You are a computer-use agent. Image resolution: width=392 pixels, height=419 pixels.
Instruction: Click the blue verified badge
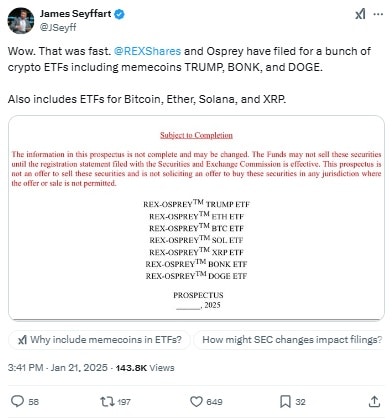pyautogui.click(x=120, y=14)
